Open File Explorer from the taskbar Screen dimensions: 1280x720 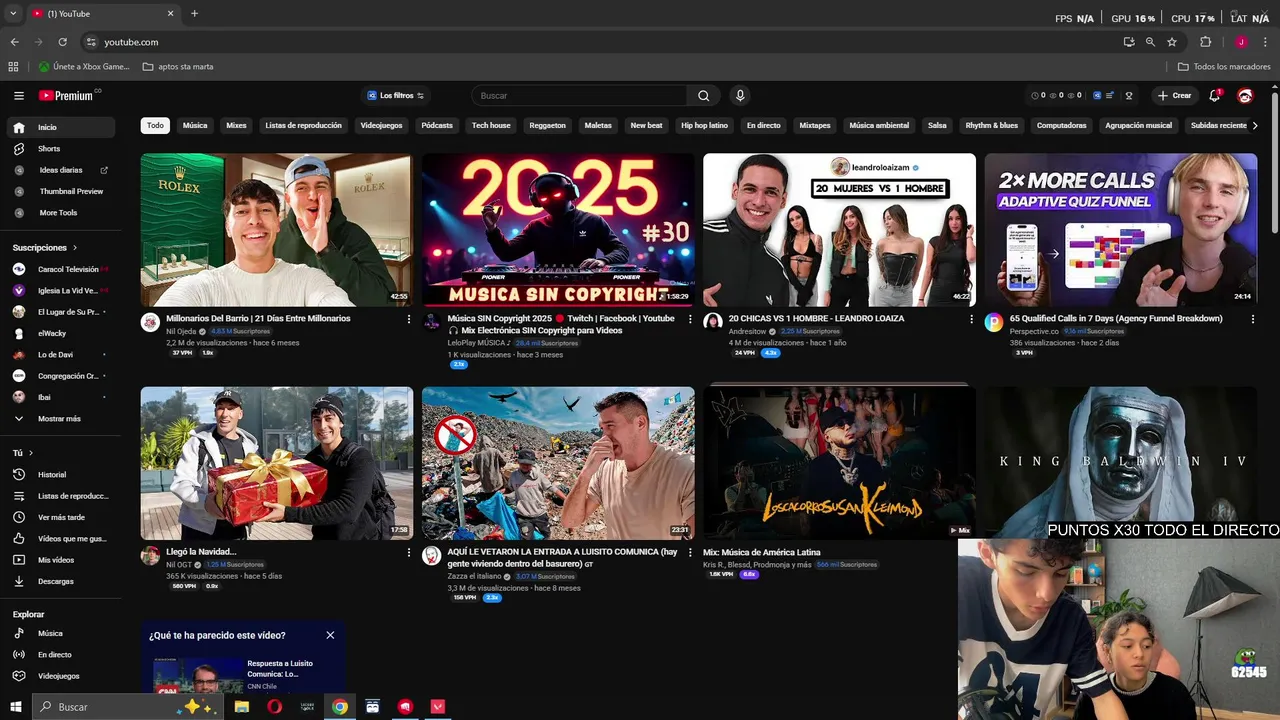242,707
